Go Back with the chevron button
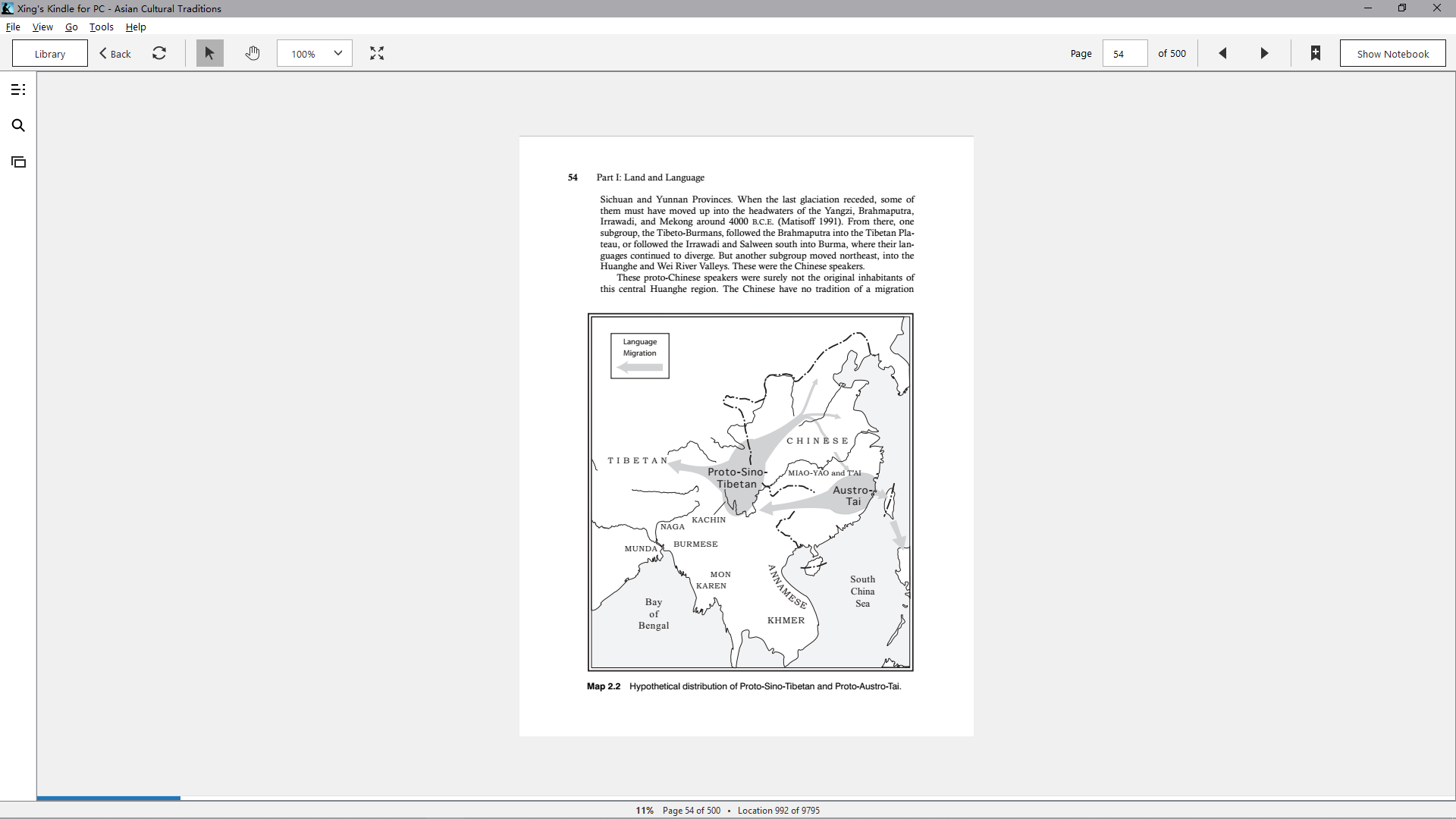Viewport: 1456px width, 819px height. 115,53
